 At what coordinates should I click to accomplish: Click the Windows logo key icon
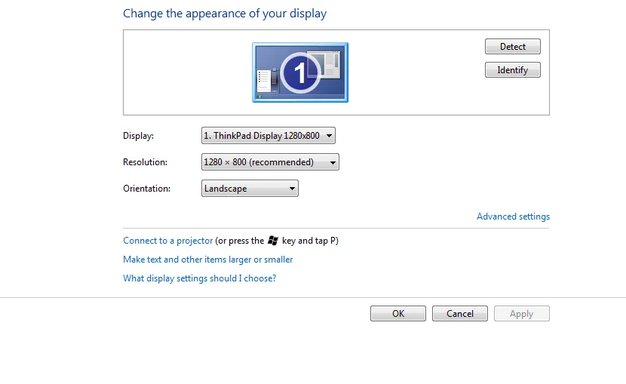[273, 240]
